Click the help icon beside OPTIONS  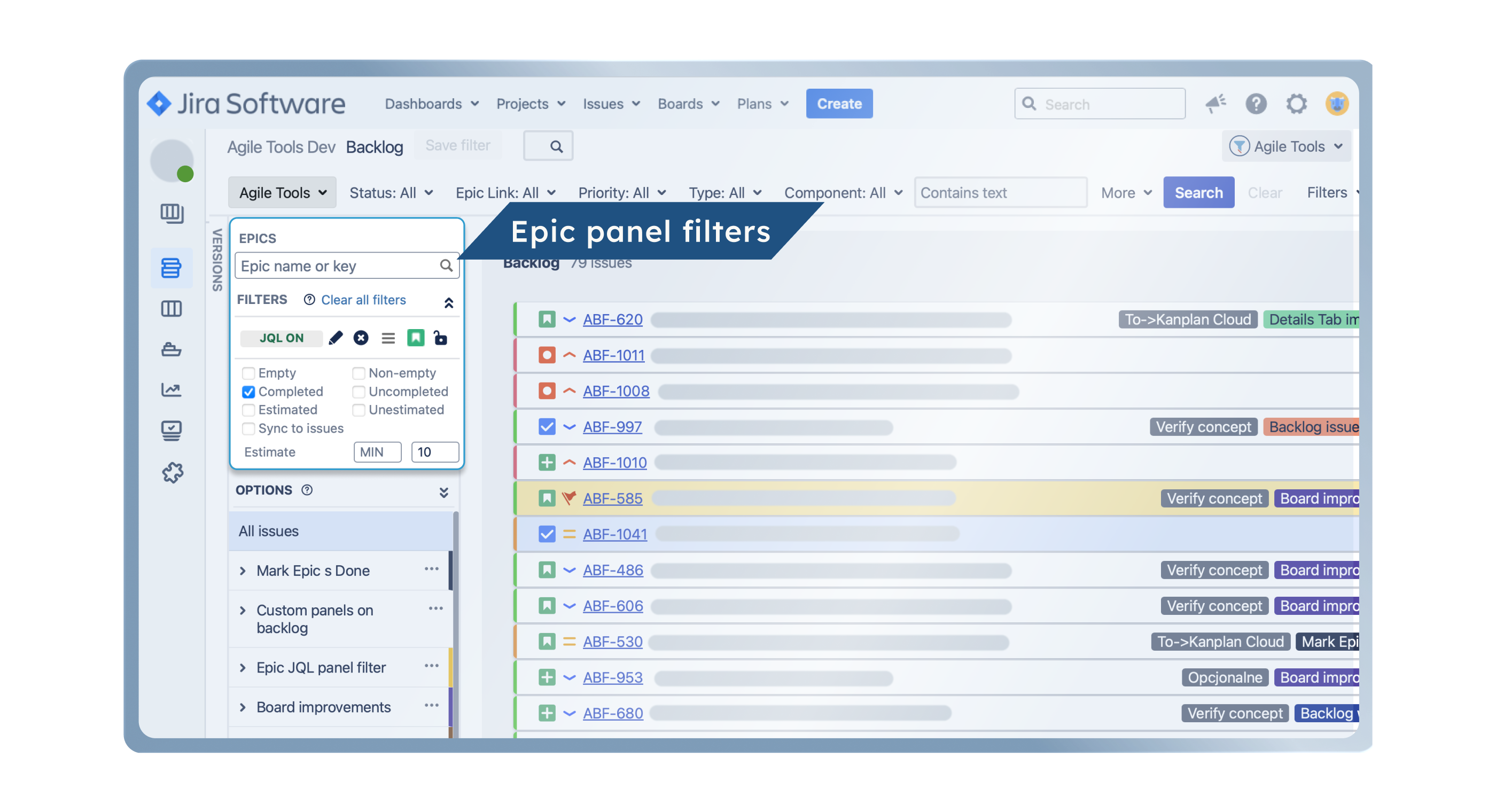(307, 490)
